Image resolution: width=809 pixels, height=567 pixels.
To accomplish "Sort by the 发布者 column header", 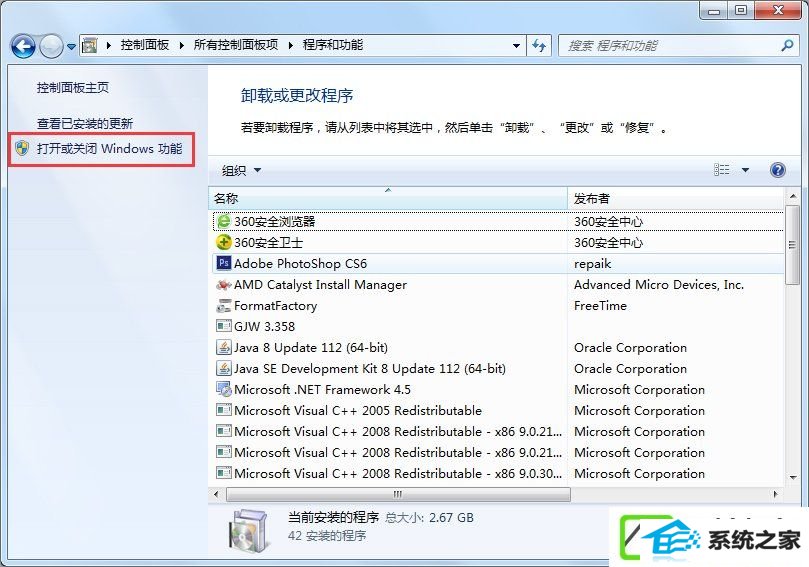I will [675, 199].
